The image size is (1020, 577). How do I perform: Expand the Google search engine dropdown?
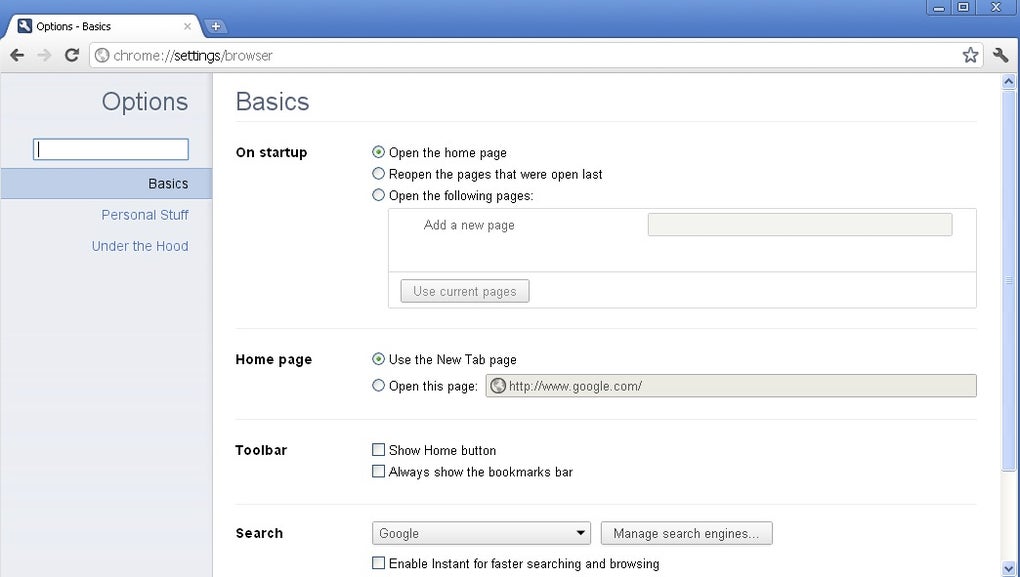481,533
